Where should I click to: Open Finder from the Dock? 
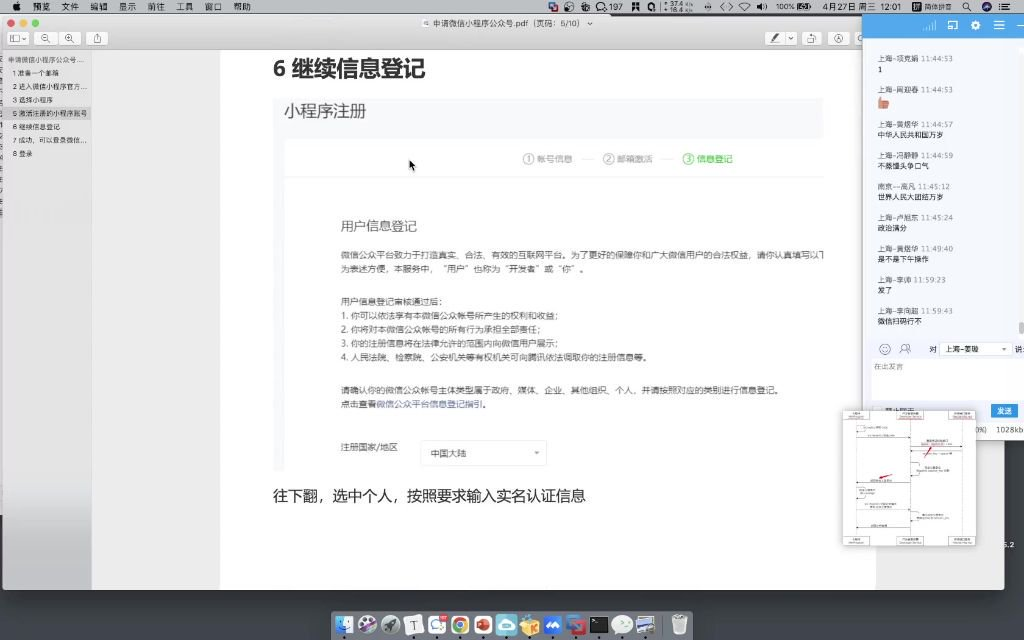click(x=344, y=625)
